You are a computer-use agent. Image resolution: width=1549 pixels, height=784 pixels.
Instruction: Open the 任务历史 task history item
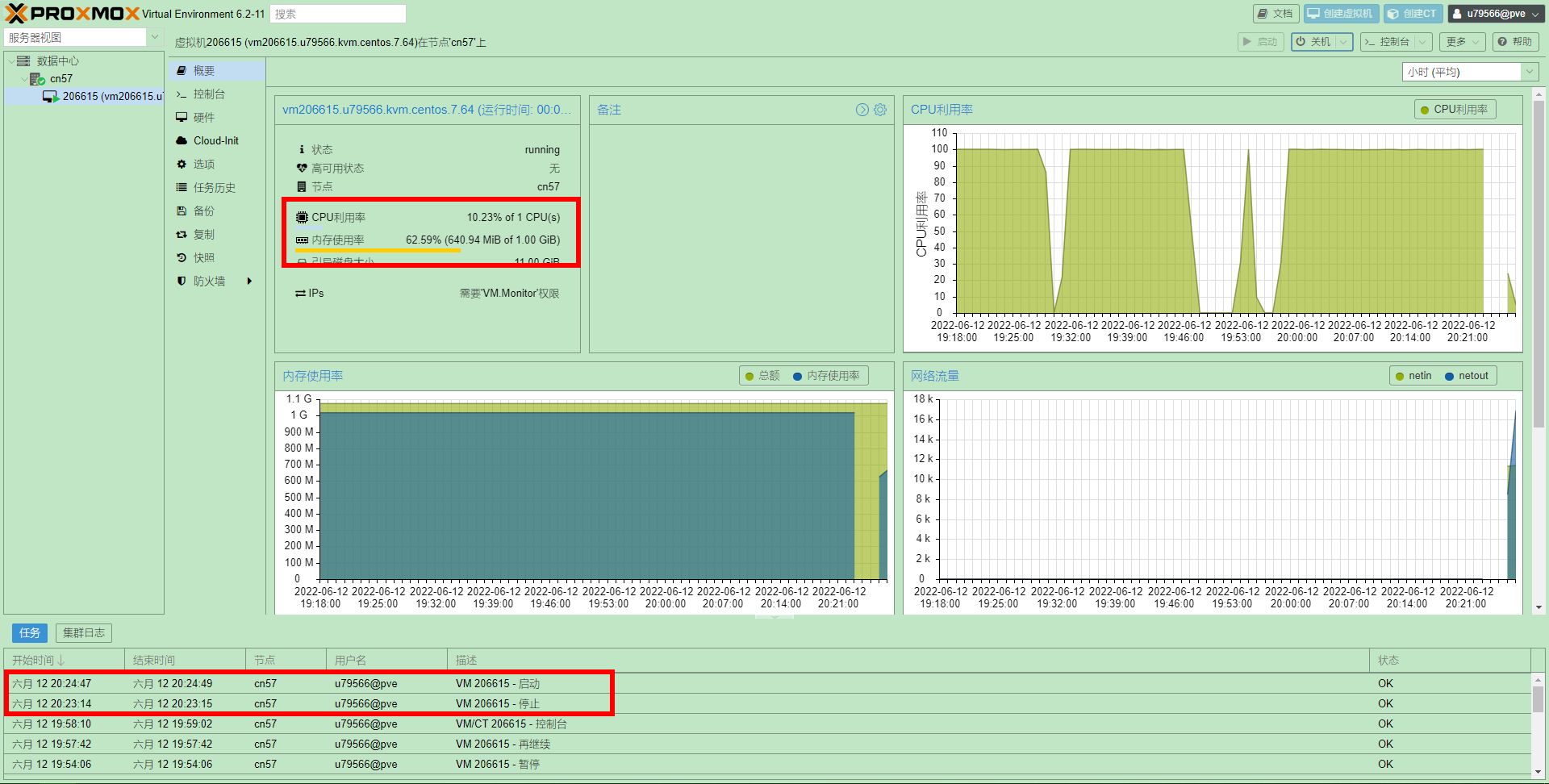click(217, 188)
